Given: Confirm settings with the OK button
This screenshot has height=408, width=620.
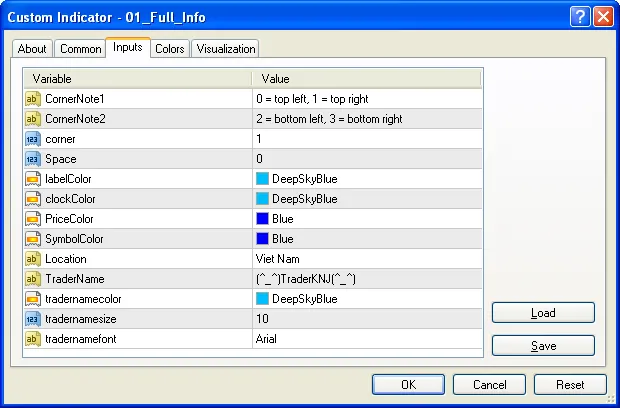Looking at the screenshot, I should (408, 385).
